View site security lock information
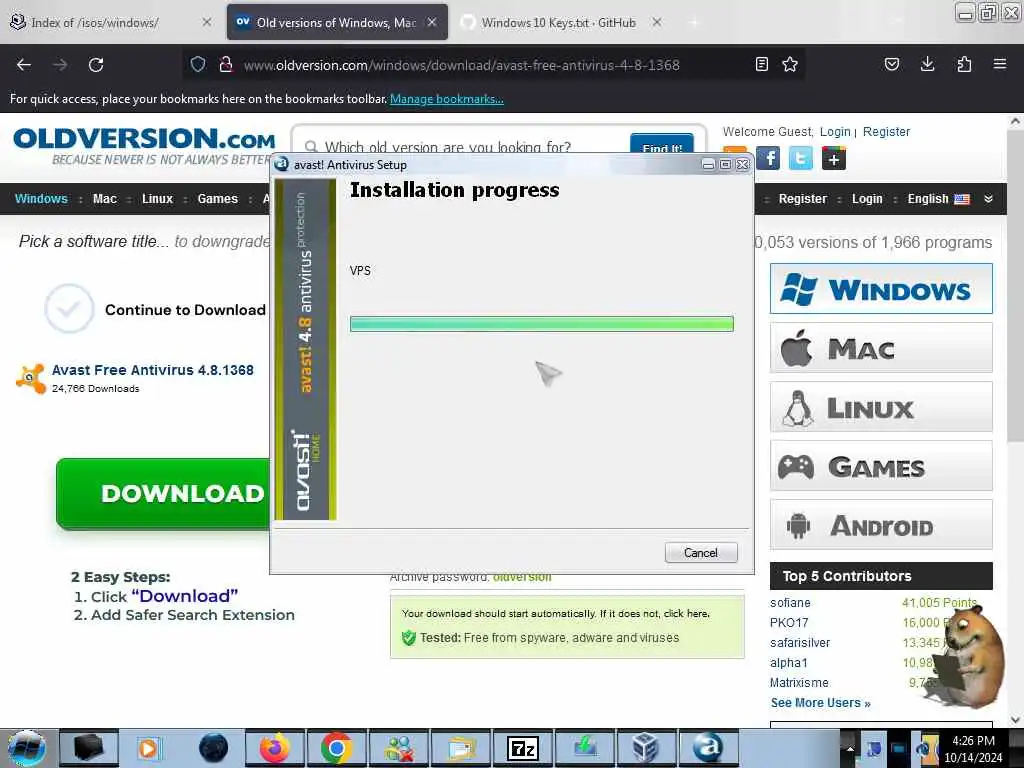This screenshot has height=768, width=1024. [x=226, y=64]
